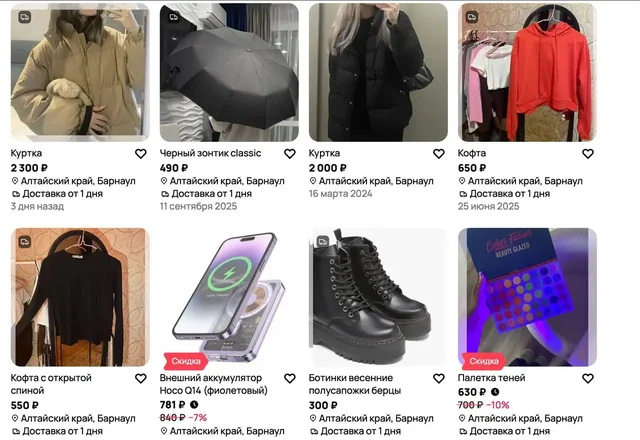Open the Черный зонтик classic listing title

point(210,153)
